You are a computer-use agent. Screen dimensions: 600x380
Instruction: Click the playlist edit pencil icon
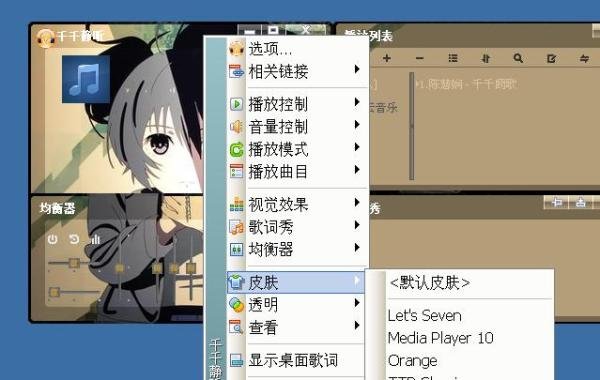pyautogui.click(x=551, y=59)
